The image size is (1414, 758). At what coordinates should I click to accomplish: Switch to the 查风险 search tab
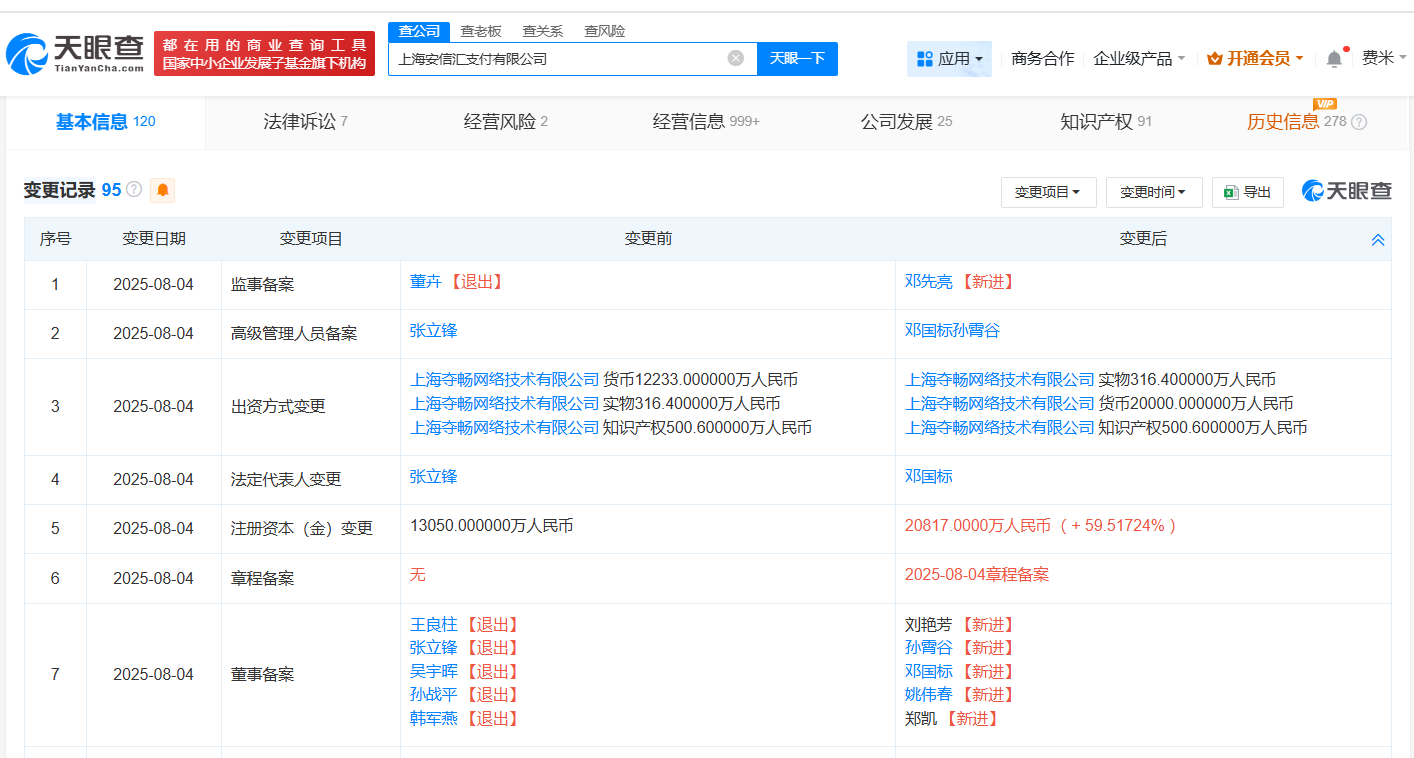tap(605, 31)
